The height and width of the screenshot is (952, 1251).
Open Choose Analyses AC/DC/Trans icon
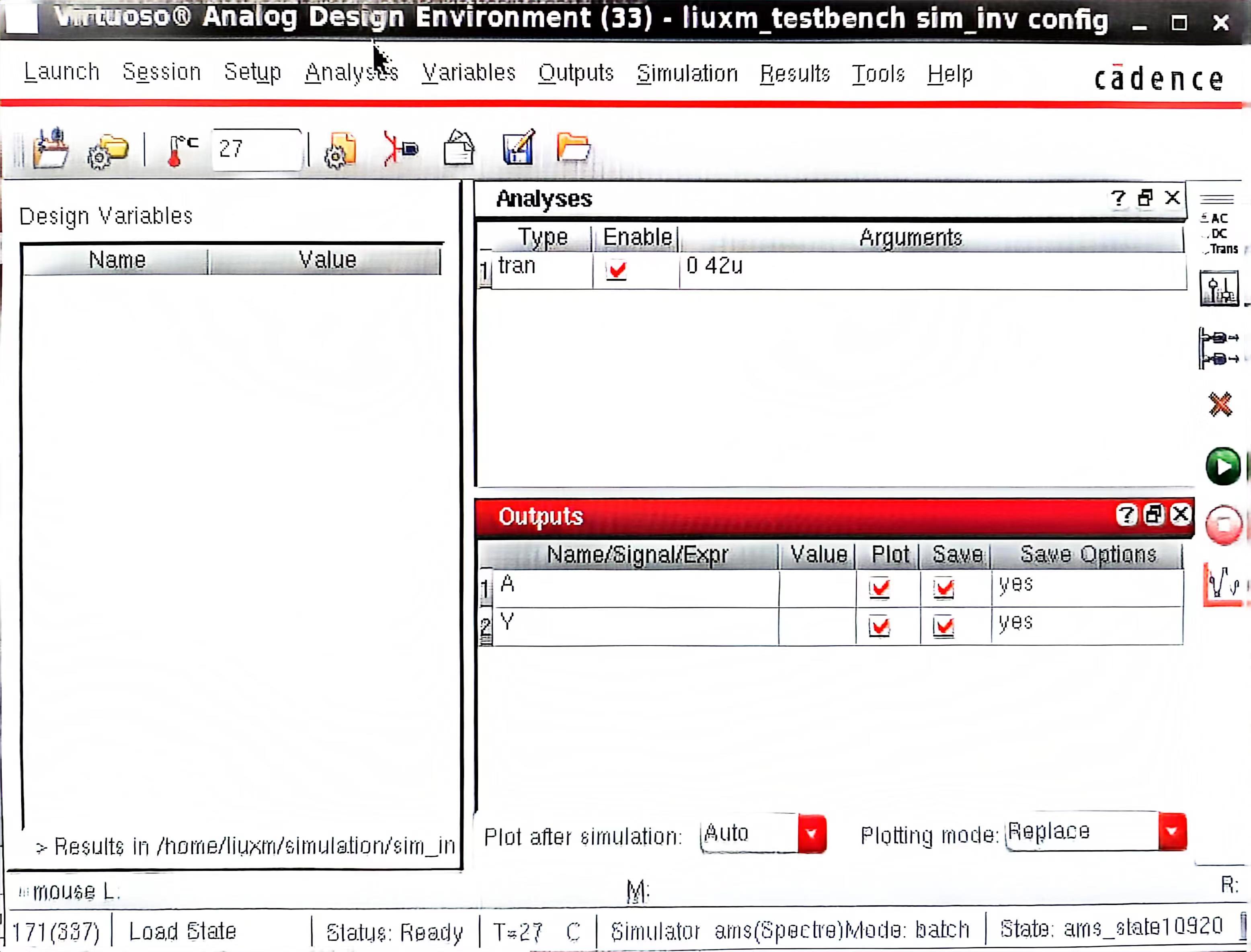(x=1219, y=233)
